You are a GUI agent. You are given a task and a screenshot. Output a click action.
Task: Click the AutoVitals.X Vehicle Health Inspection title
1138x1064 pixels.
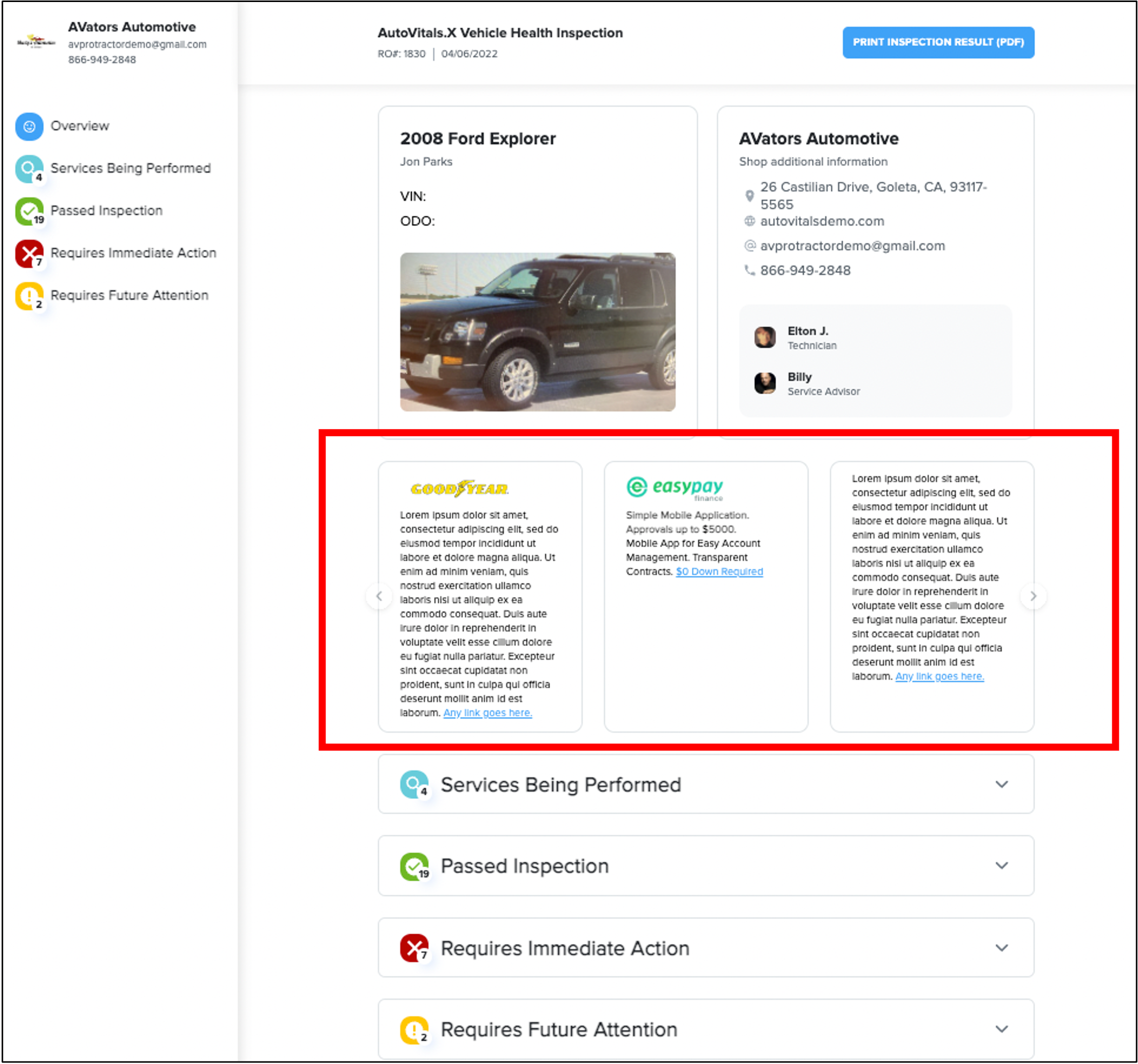(x=500, y=33)
